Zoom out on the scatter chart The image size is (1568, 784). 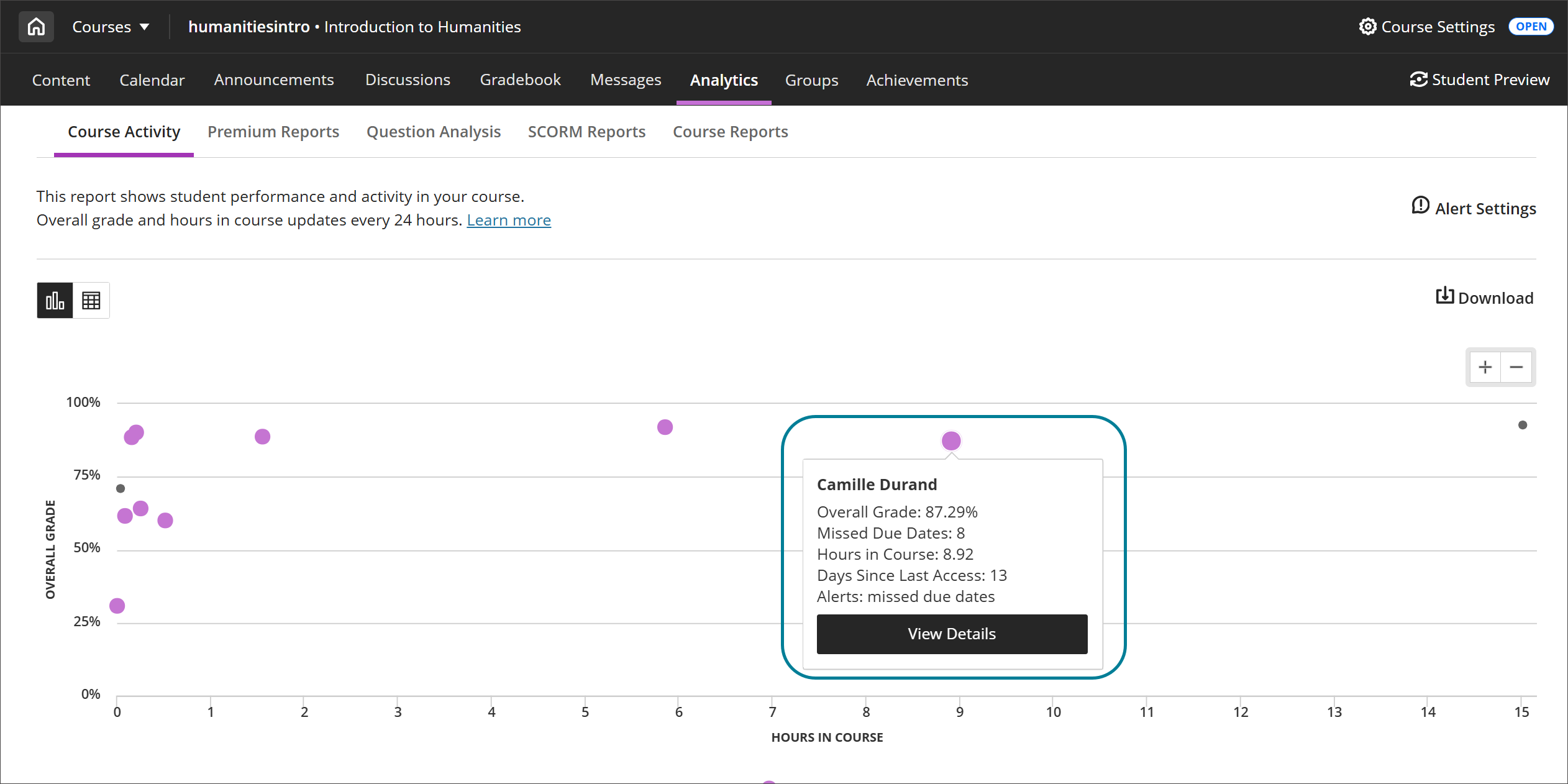pos(1518,367)
